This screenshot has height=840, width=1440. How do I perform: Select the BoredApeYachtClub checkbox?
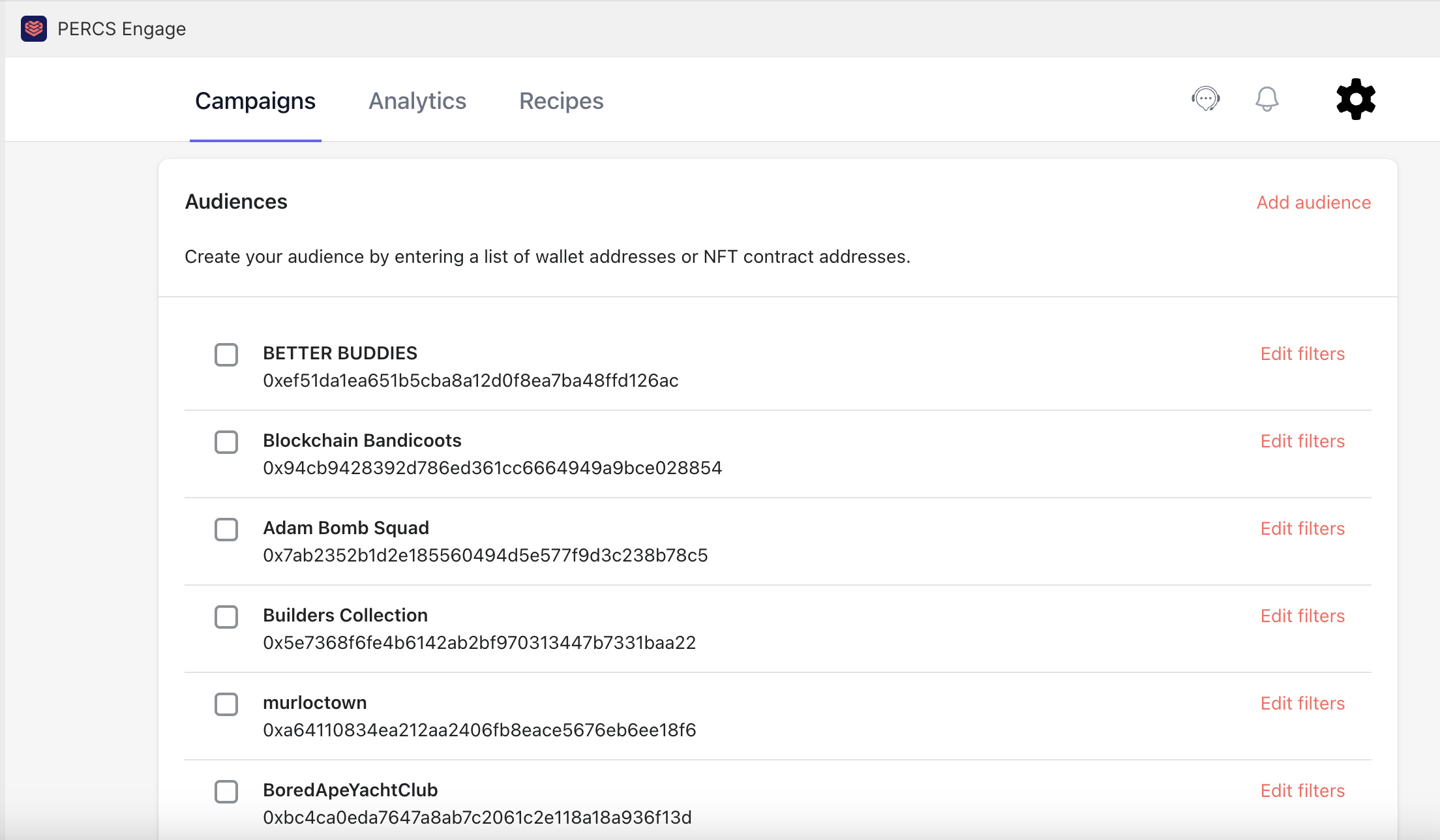226,792
